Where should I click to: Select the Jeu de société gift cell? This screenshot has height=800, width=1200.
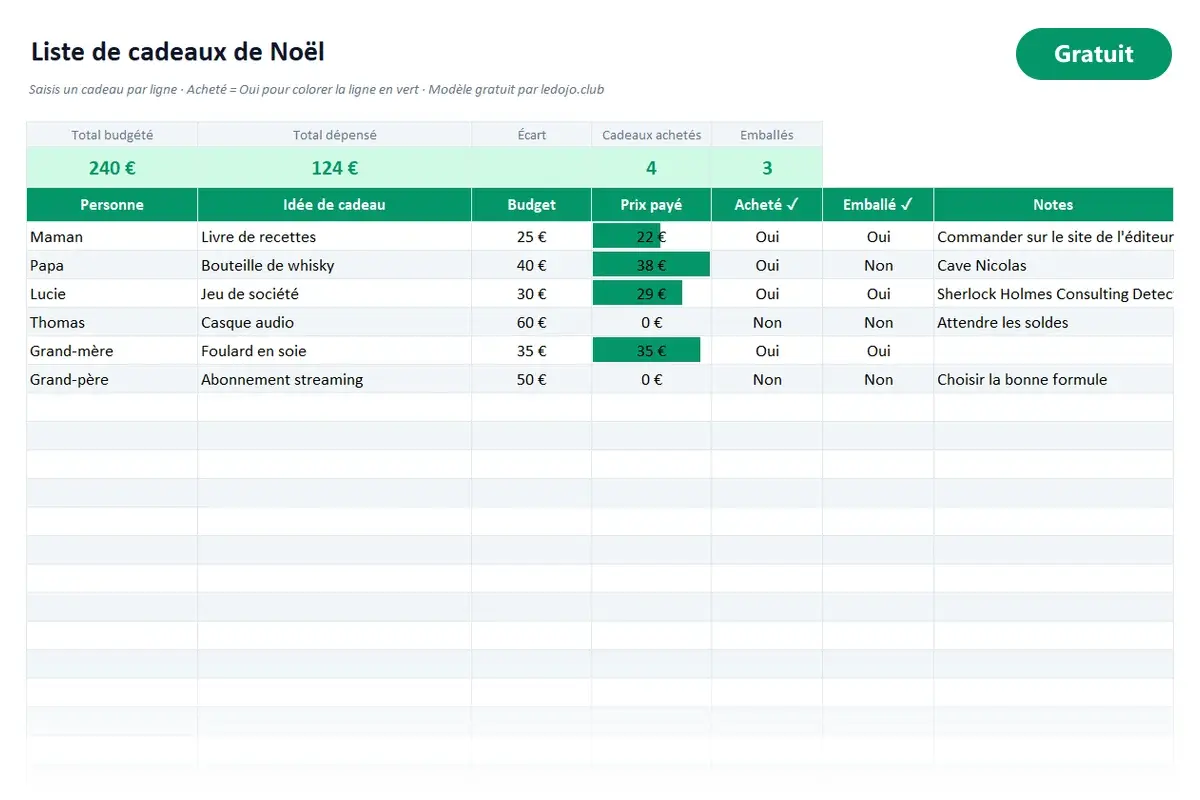(334, 294)
